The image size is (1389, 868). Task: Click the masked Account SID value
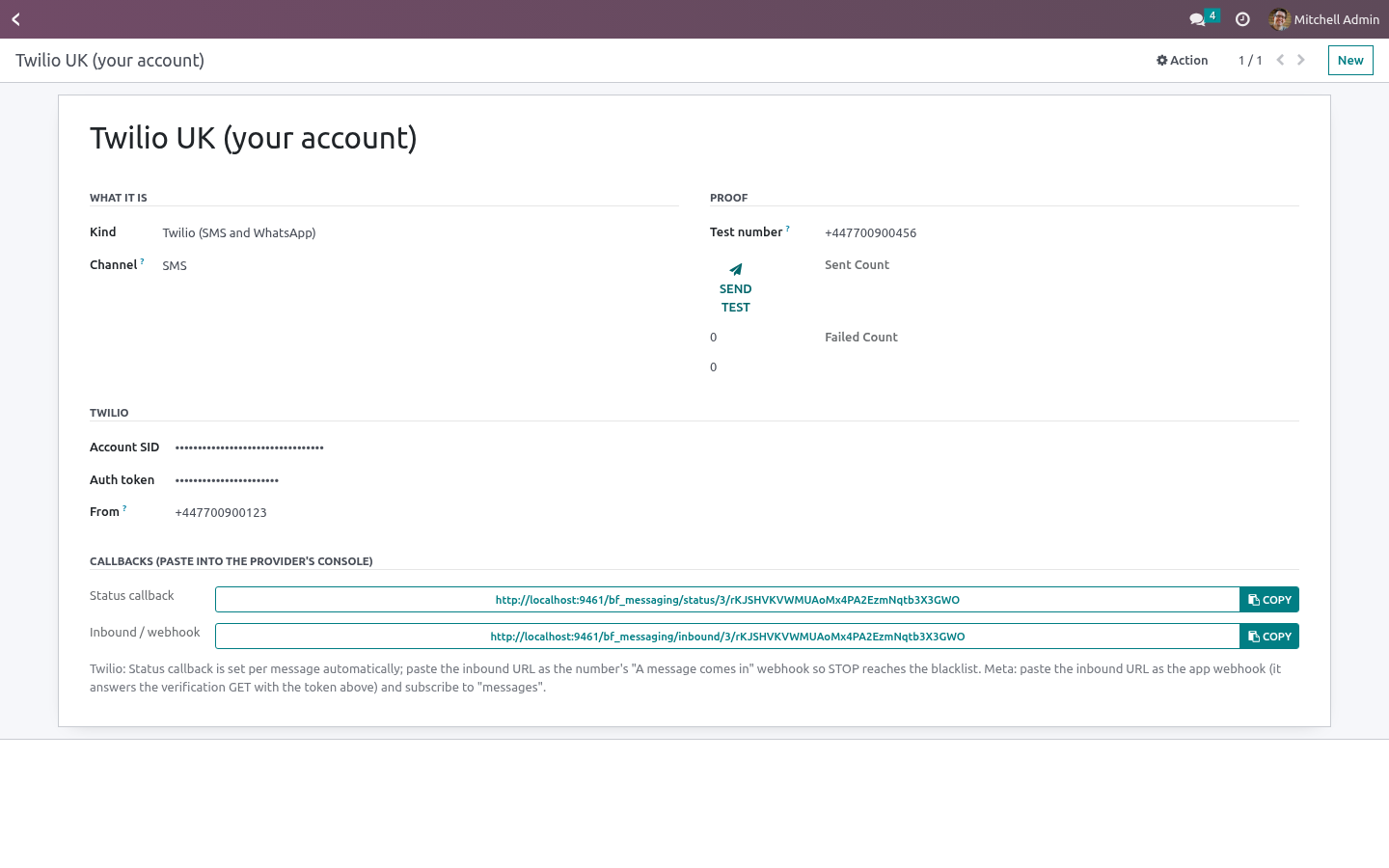(250, 448)
